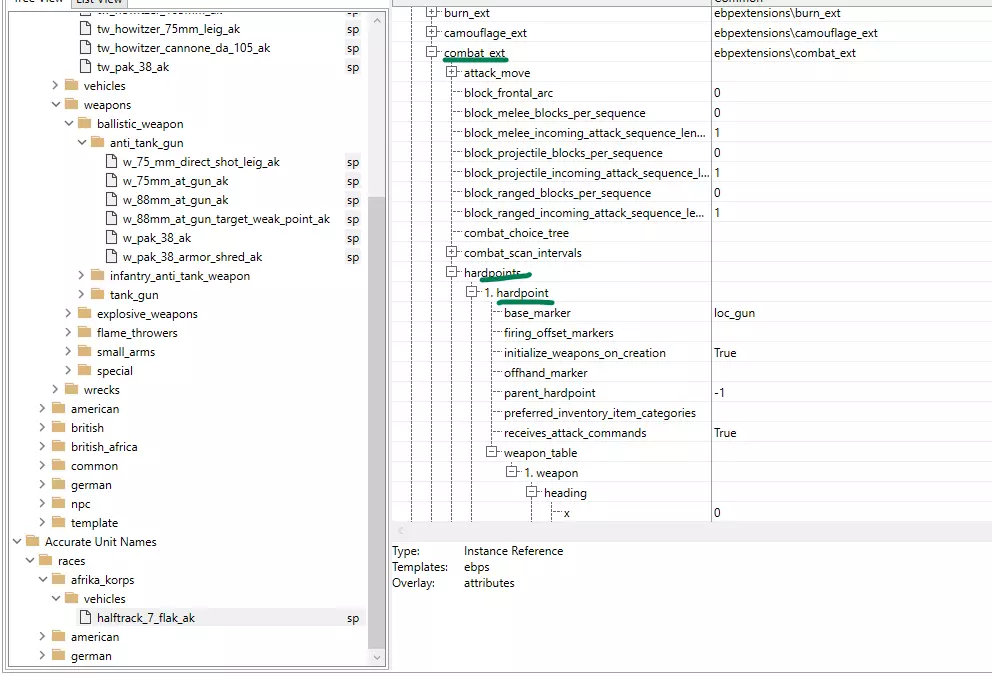992x679 pixels.
Task: Click the ballistic_weapon folder icon
Action: point(85,123)
